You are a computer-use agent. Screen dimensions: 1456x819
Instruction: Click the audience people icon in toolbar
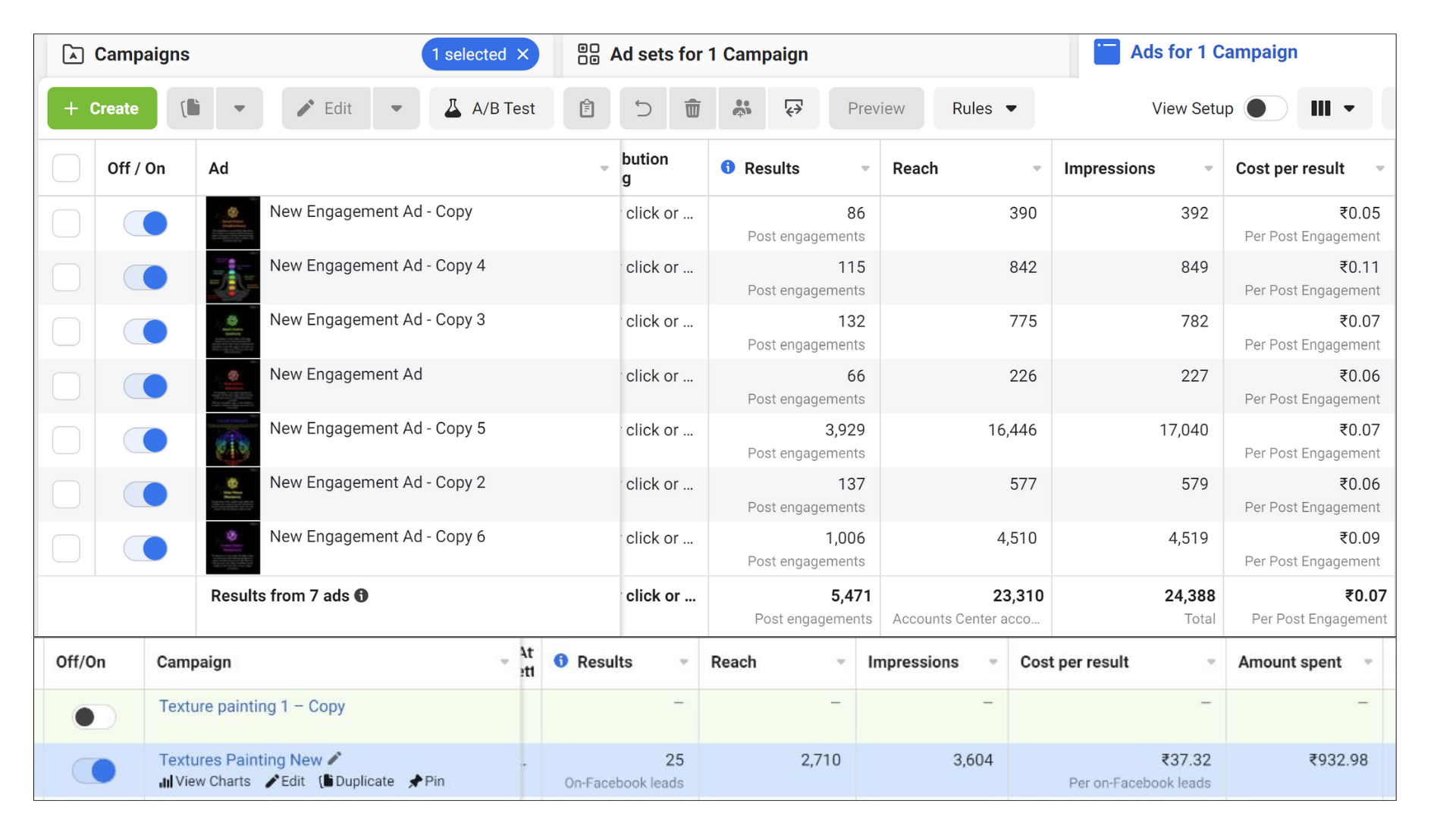pyautogui.click(x=742, y=108)
